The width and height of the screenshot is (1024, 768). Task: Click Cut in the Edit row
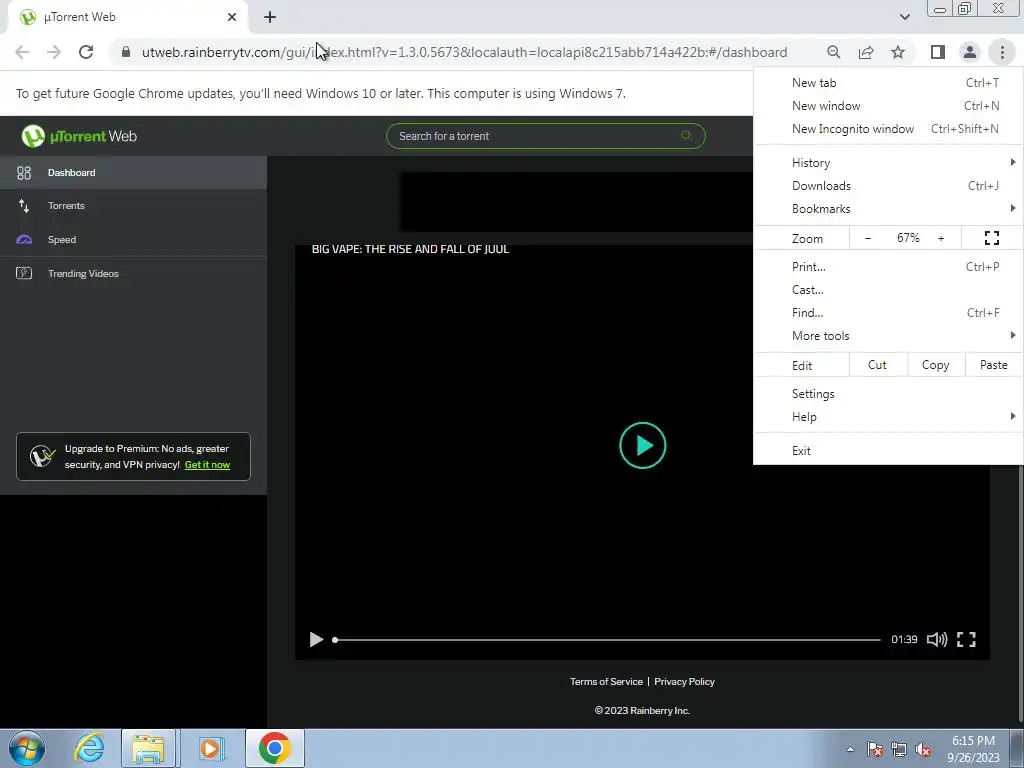(877, 365)
